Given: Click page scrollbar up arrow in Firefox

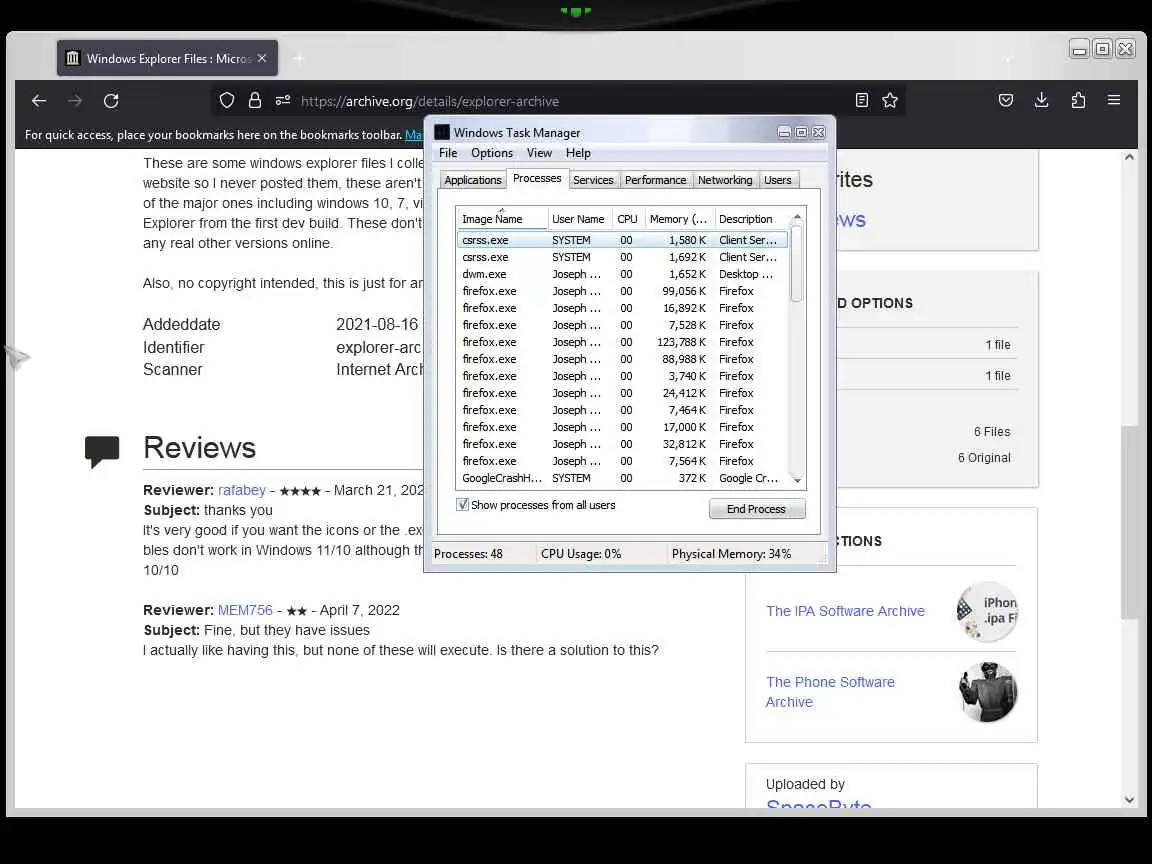Looking at the screenshot, I should (1129, 157).
